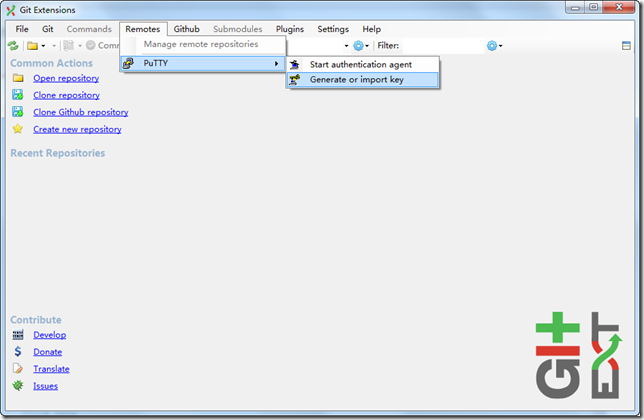This screenshot has width=644, height=420.
Task: Click the layout toggle icon at the toolbar's right end
Action: click(x=626, y=46)
